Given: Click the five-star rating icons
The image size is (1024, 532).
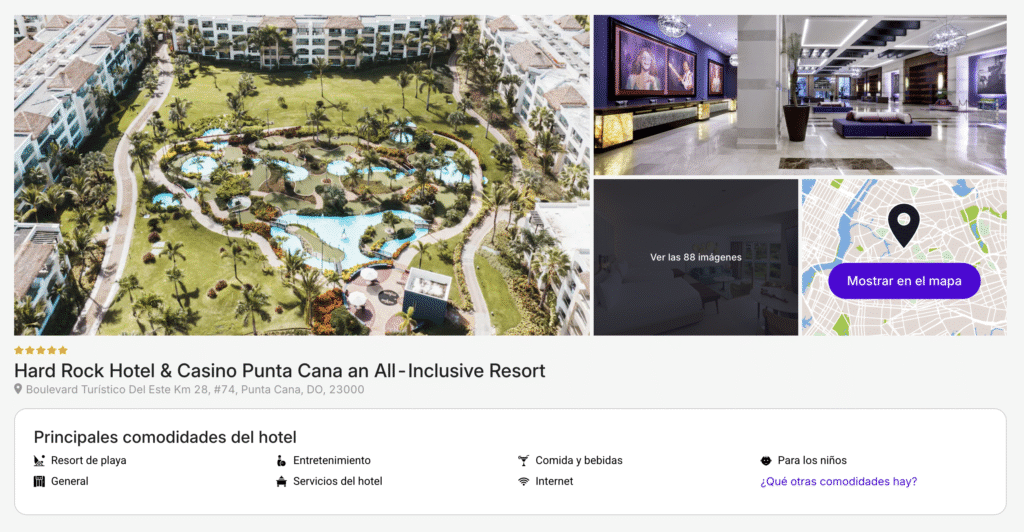Looking at the screenshot, I should 41,351.
